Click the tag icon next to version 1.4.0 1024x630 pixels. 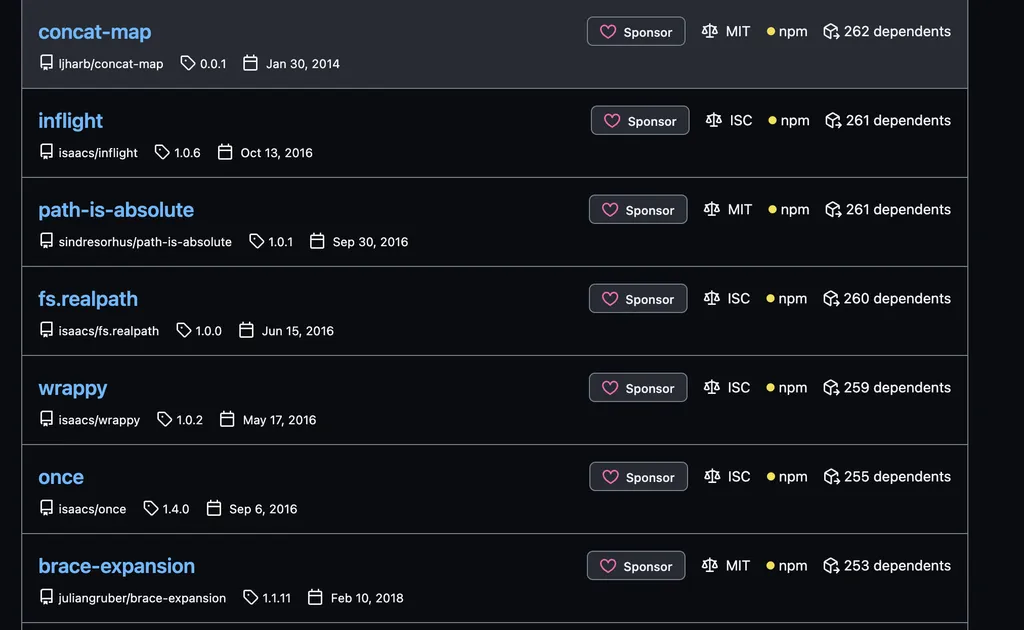(x=151, y=508)
